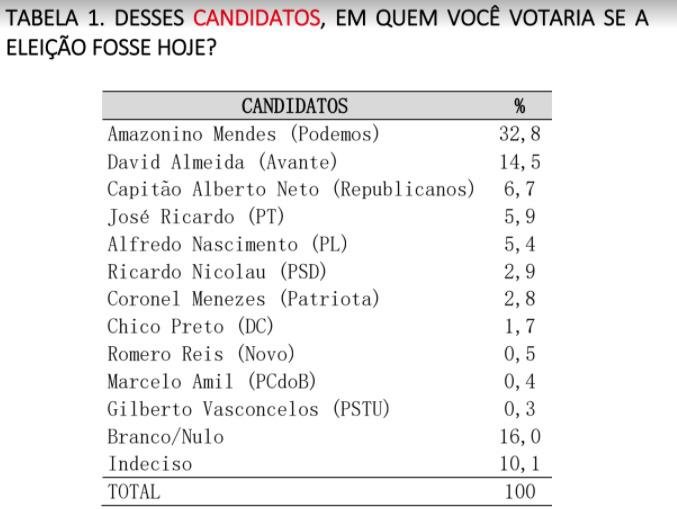Viewport: 677px width, 509px height.
Task: Click the Indeciso row label
Action: 149,464
